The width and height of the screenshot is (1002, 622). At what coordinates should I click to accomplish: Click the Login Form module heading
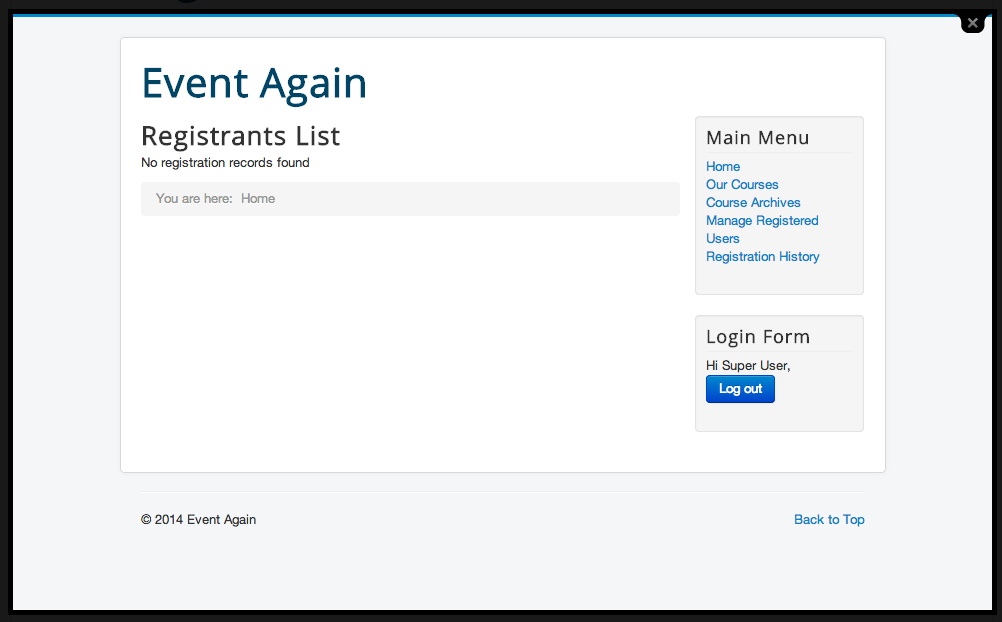pyautogui.click(x=757, y=337)
